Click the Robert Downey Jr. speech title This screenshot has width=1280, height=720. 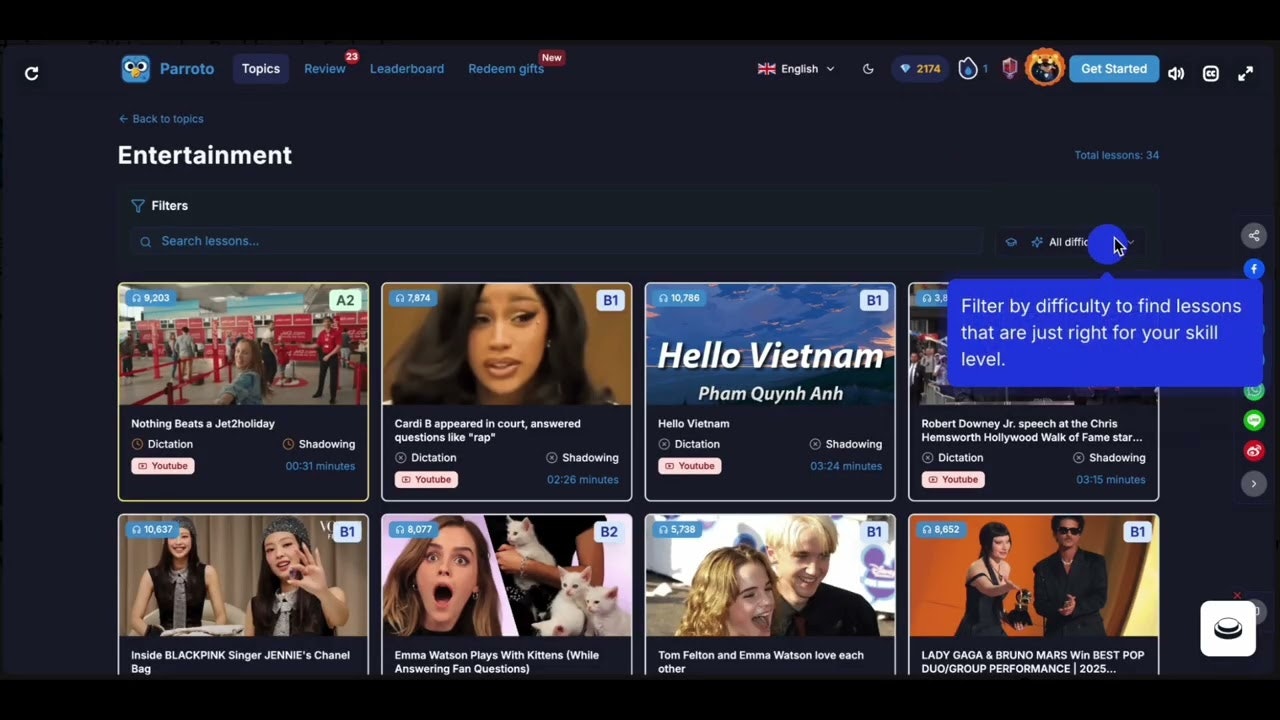tap(1031, 430)
